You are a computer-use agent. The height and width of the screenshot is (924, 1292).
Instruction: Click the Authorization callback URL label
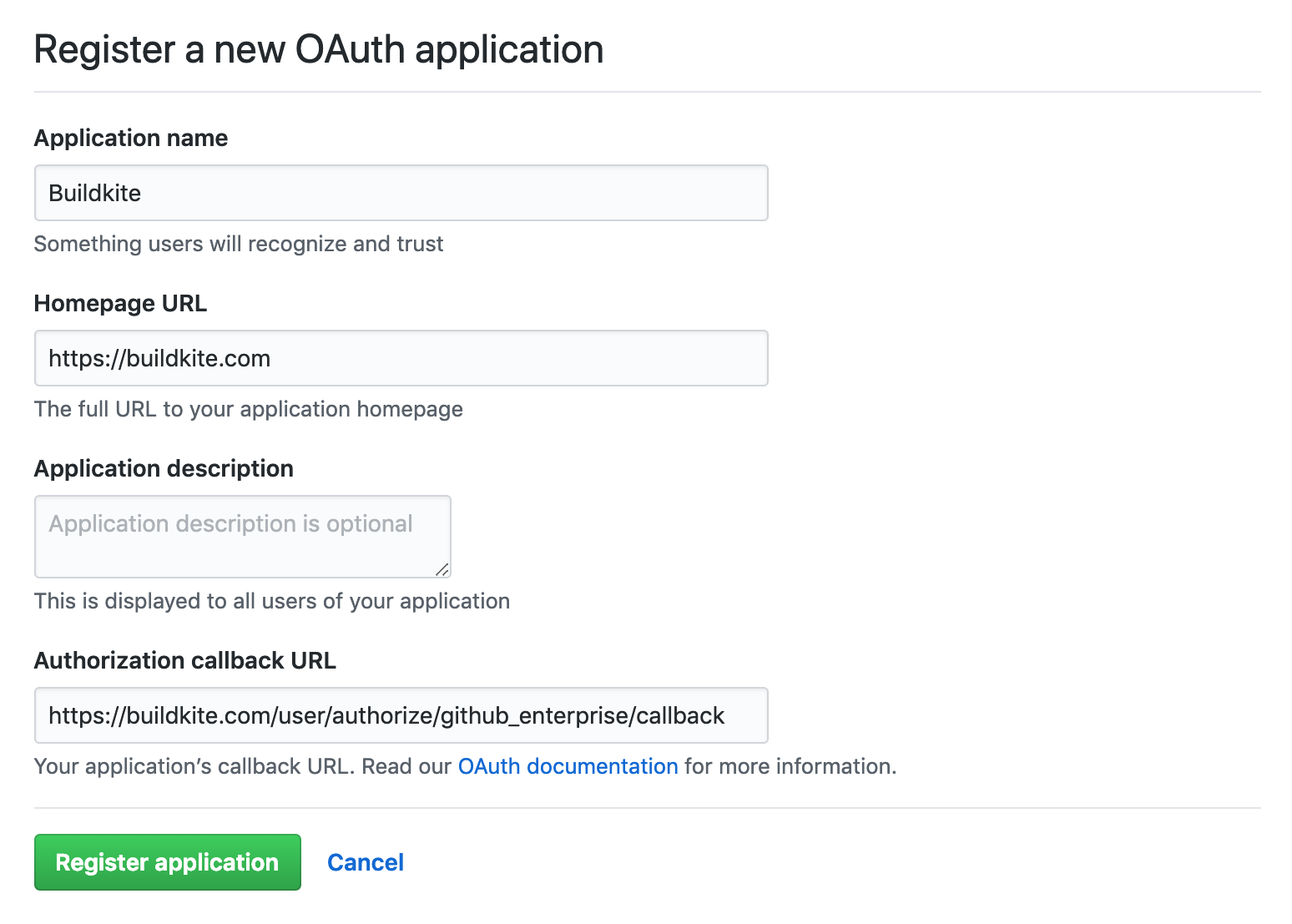tap(184, 660)
